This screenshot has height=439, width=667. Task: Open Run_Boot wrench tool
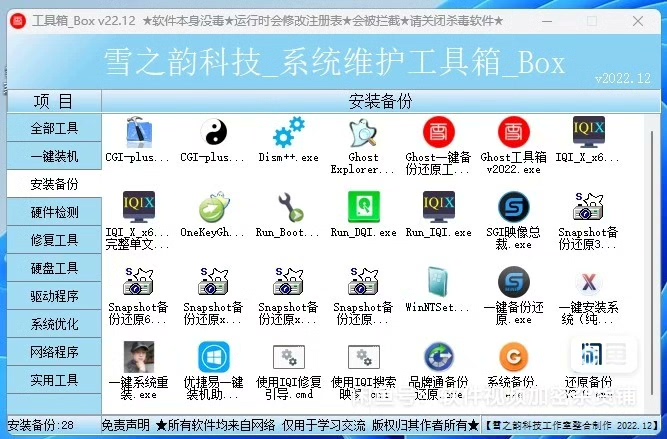[x=289, y=207]
